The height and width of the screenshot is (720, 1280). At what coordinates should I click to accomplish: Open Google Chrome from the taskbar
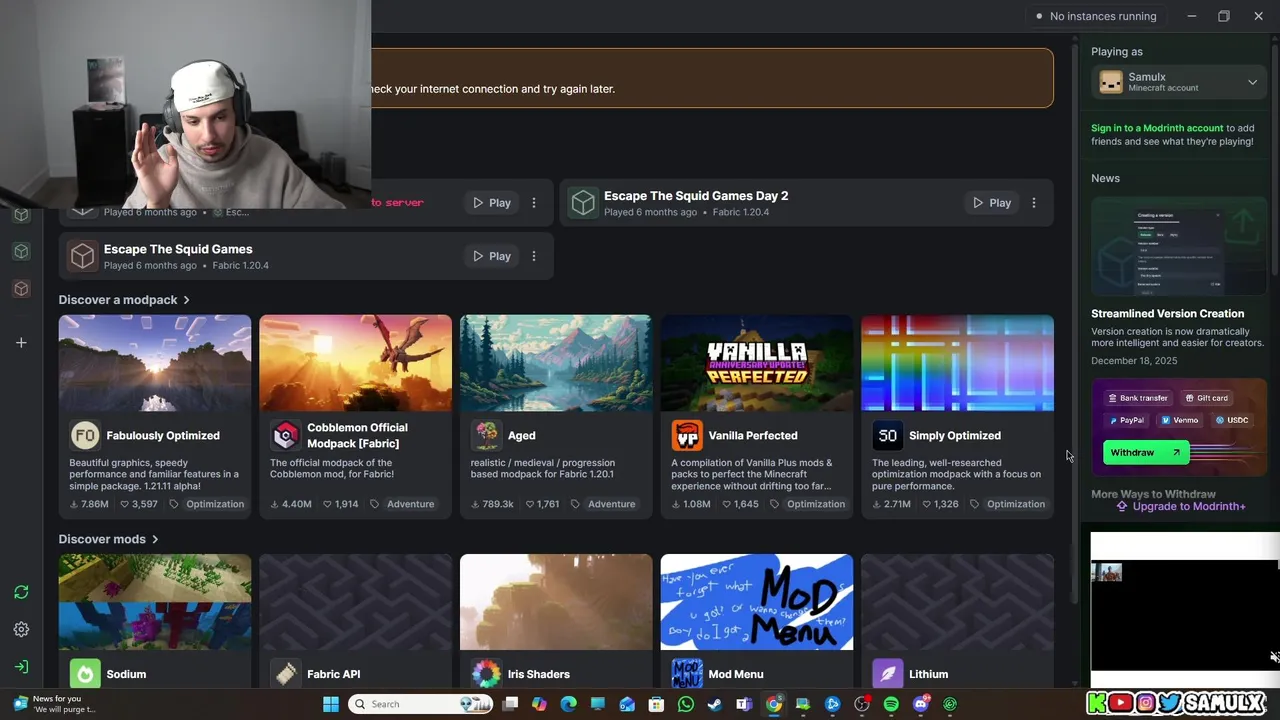(774, 704)
